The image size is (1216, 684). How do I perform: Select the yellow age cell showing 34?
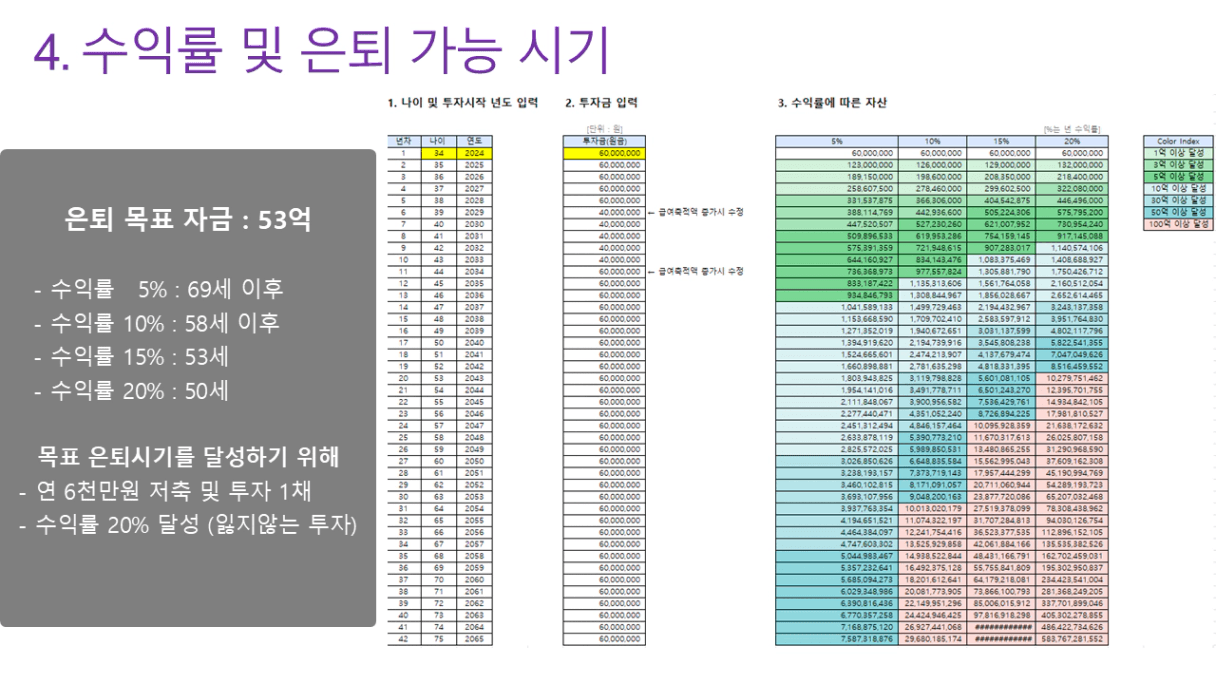coord(439,153)
